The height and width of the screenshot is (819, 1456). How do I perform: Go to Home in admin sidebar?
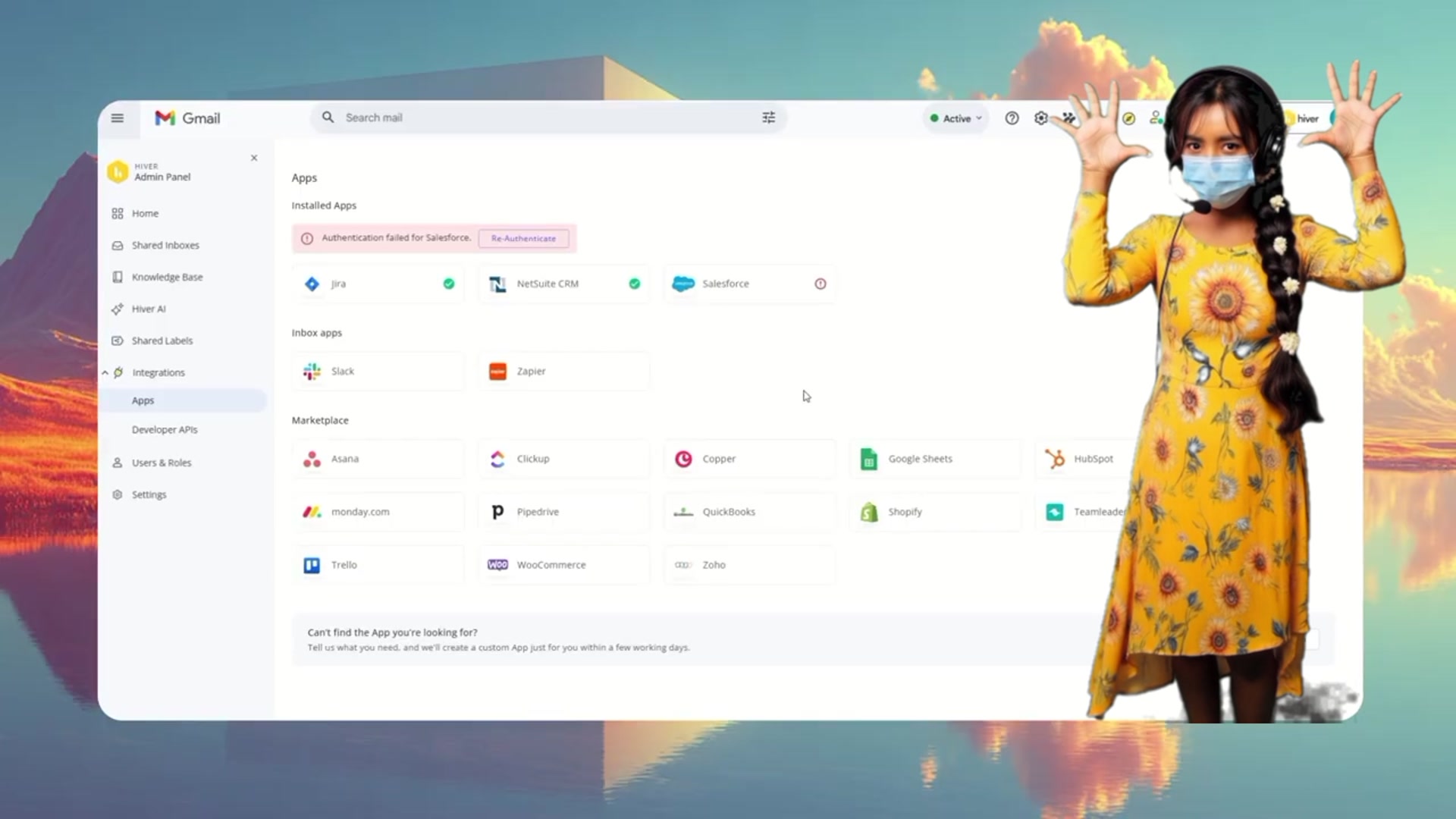tap(145, 214)
